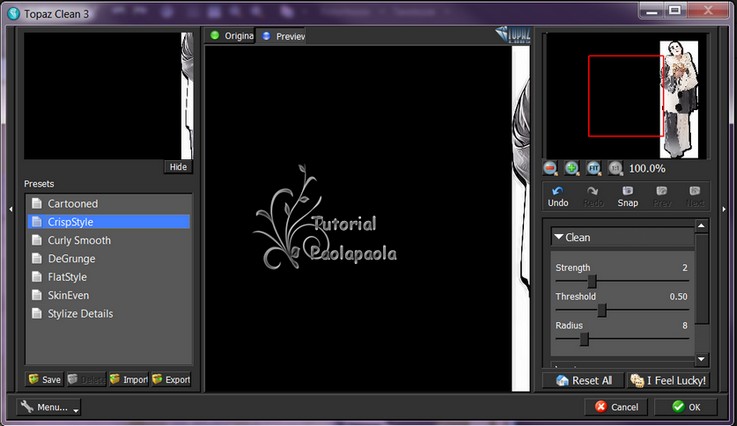Open the Menu... dropdown
Screen dimensions: 737x426
click(48, 407)
